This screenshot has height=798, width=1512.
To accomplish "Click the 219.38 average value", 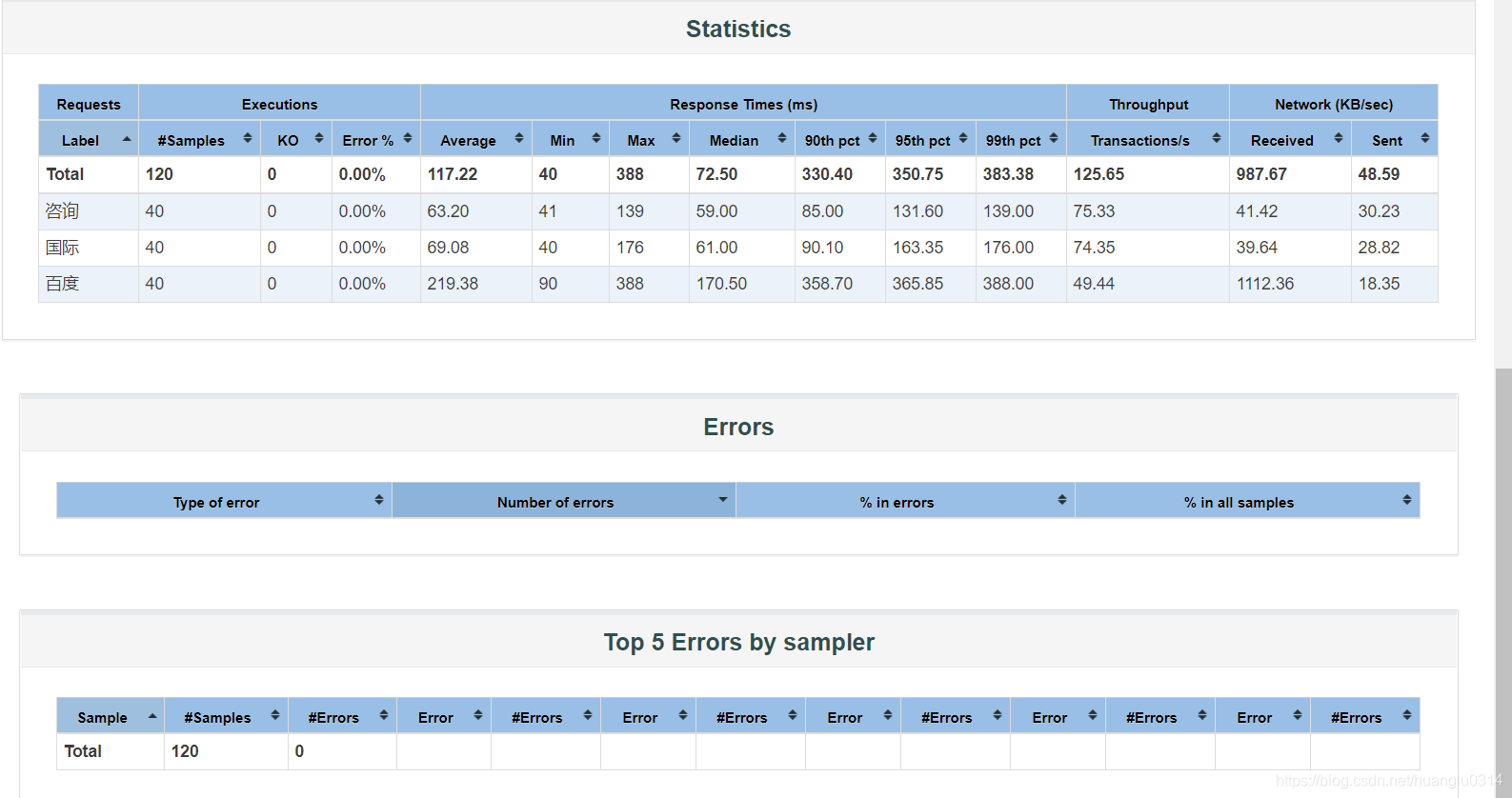I will click(x=453, y=284).
